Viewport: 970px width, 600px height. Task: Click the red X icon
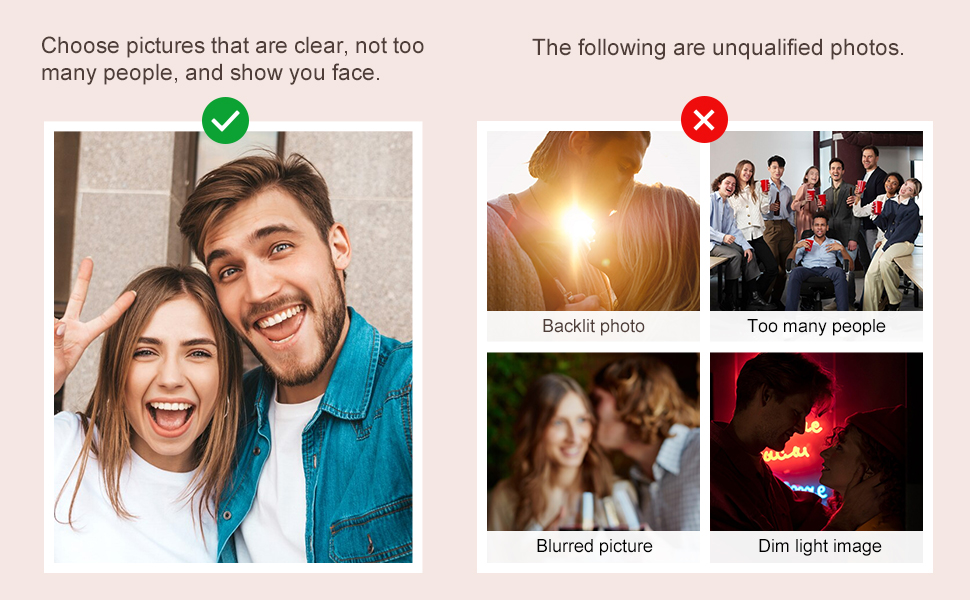tap(704, 120)
